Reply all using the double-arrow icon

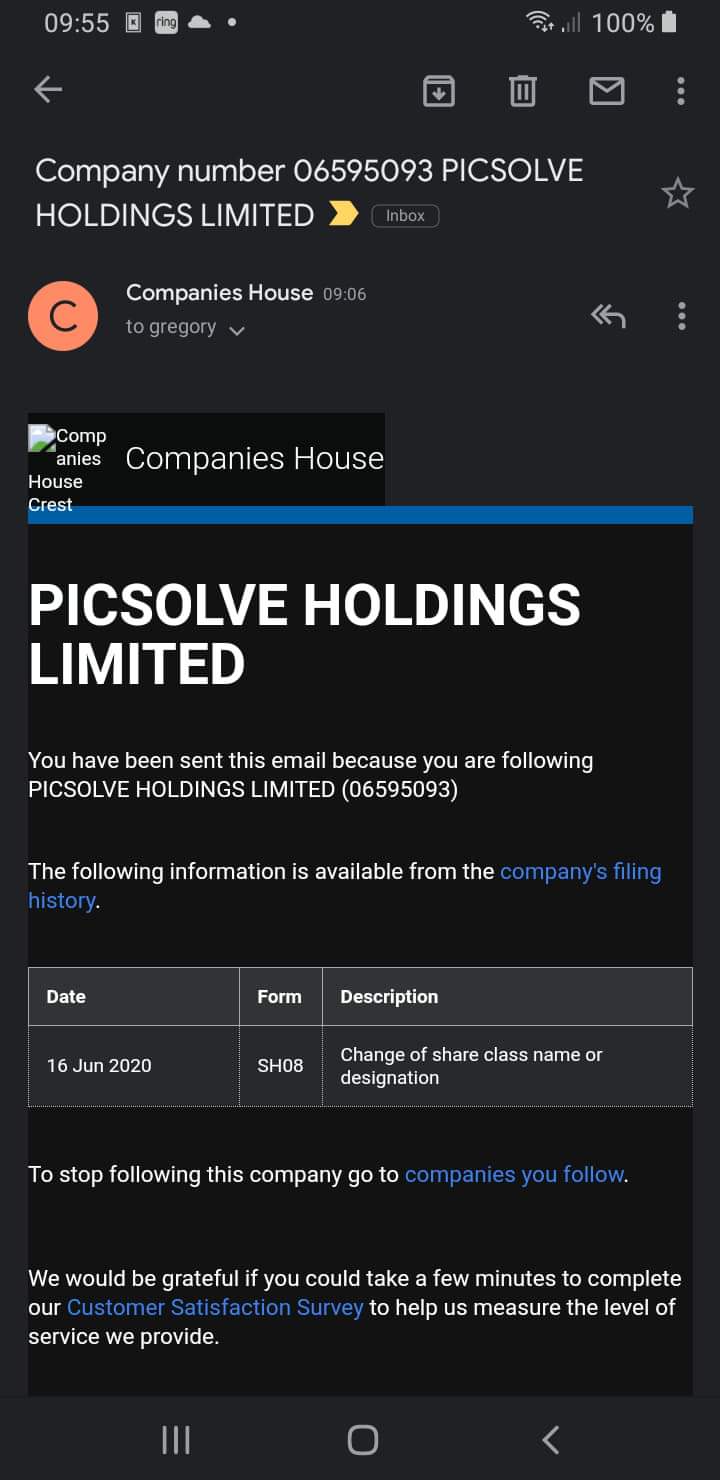tap(608, 316)
